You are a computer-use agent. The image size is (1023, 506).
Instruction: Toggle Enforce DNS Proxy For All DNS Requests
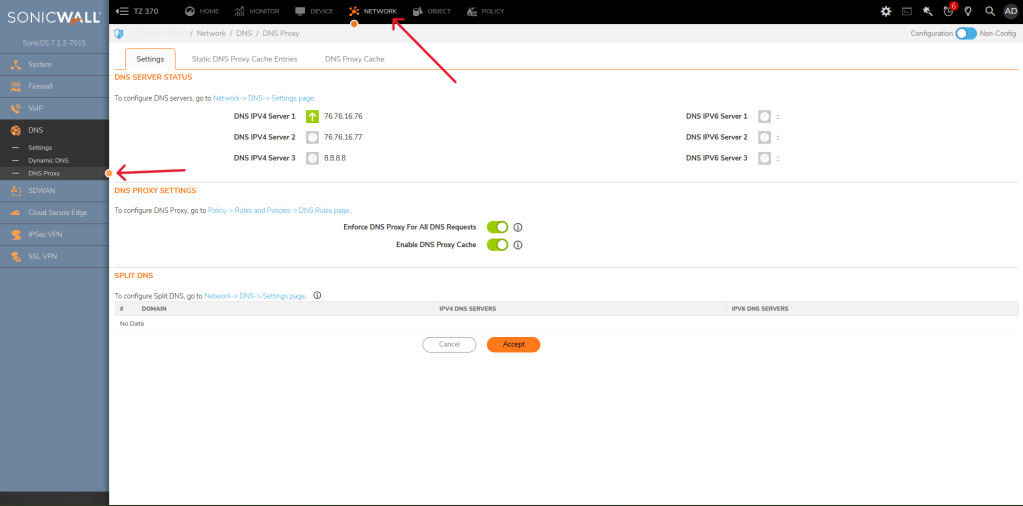[497, 227]
